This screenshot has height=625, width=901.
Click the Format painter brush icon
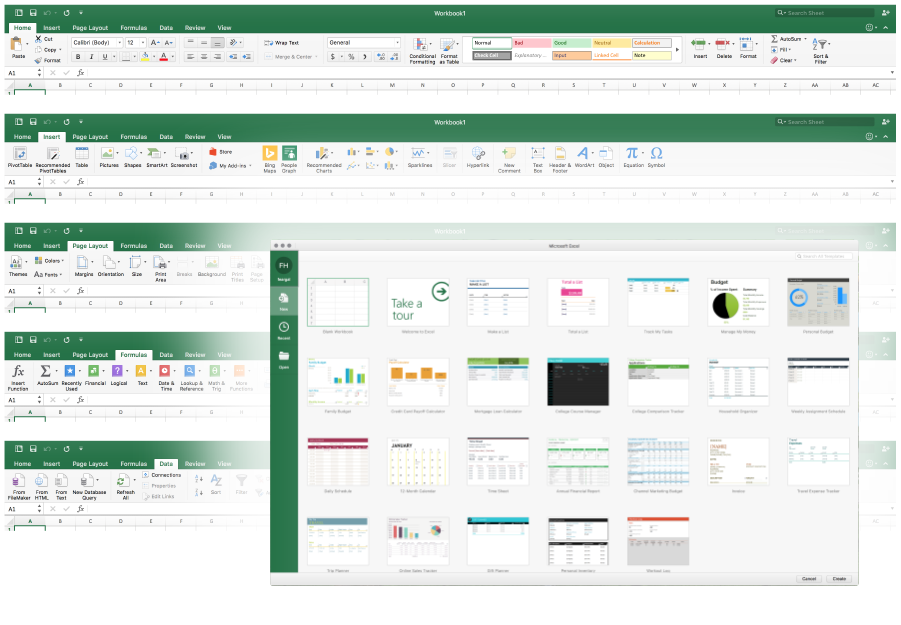tap(38, 60)
